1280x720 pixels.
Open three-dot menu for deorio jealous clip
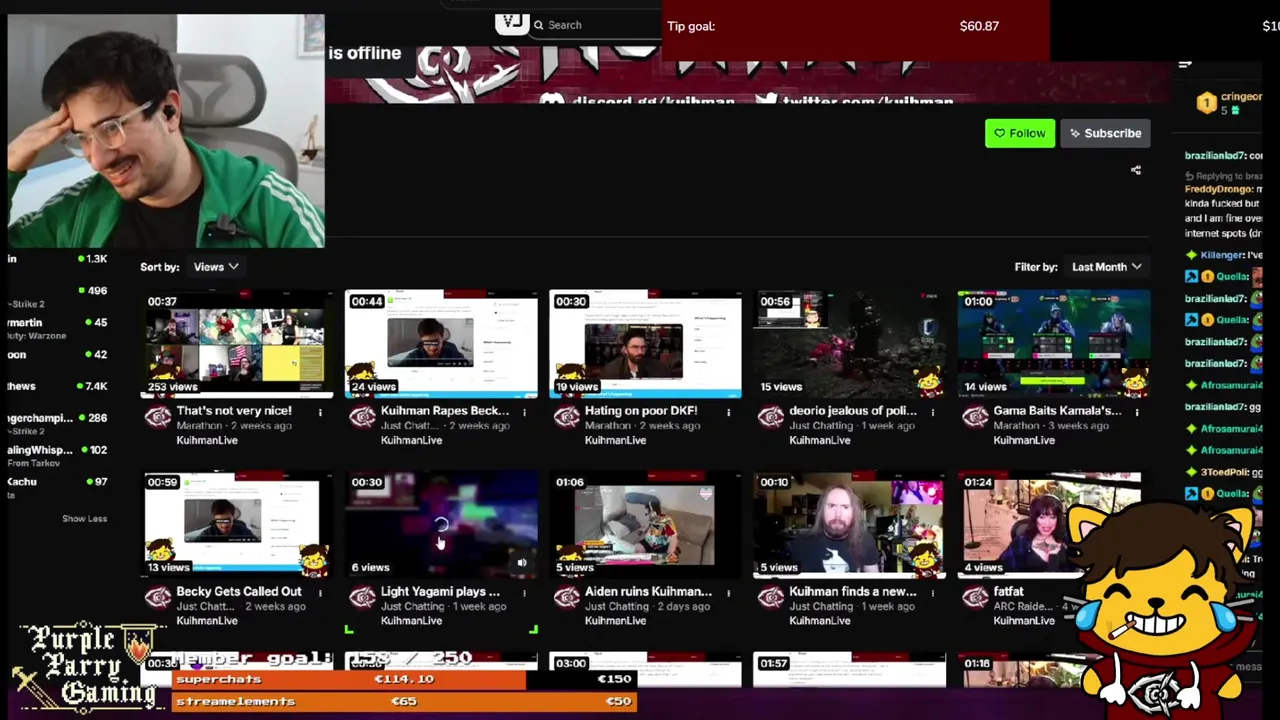pyautogui.click(x=932, y=411)
